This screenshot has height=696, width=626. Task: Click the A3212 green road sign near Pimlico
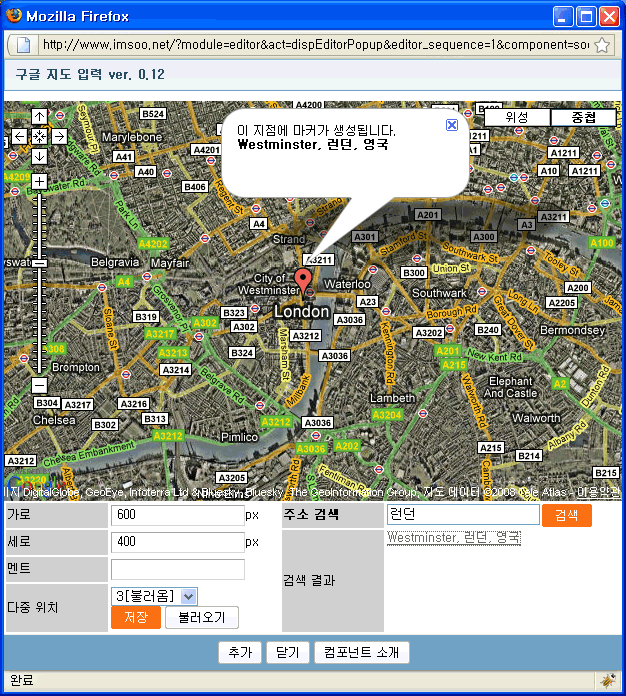coord(276,422)
